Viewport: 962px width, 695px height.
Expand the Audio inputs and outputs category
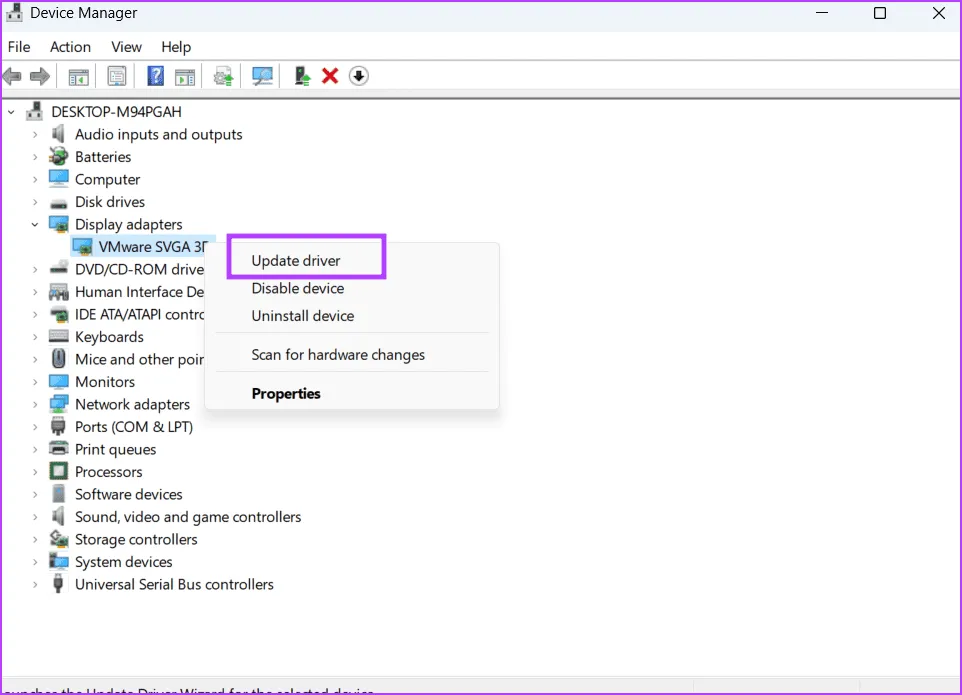click(x=35, y=135)
